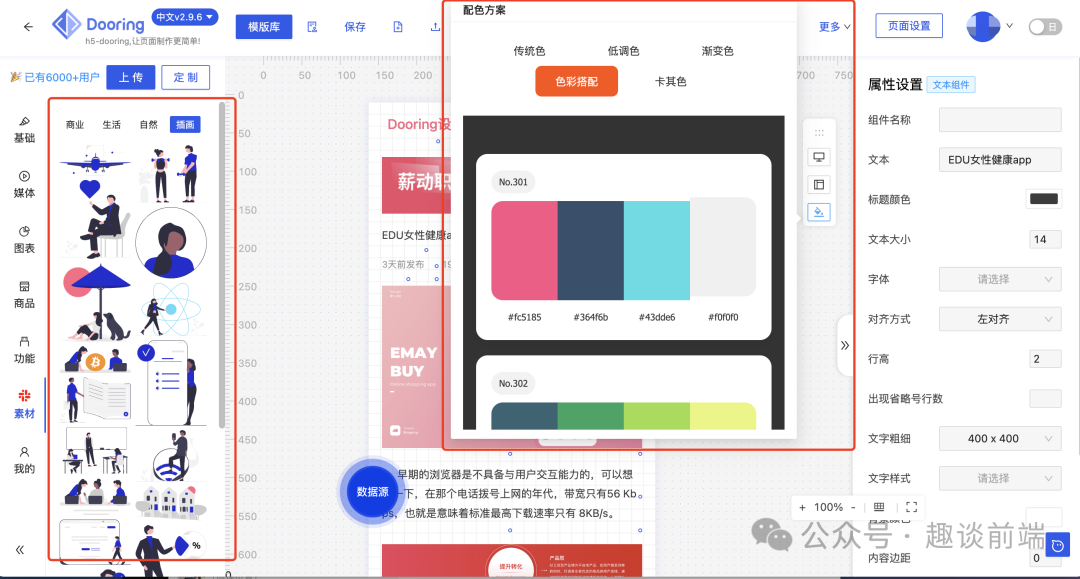Click the 页面设置 page settings button

click(x=908, y=26)
